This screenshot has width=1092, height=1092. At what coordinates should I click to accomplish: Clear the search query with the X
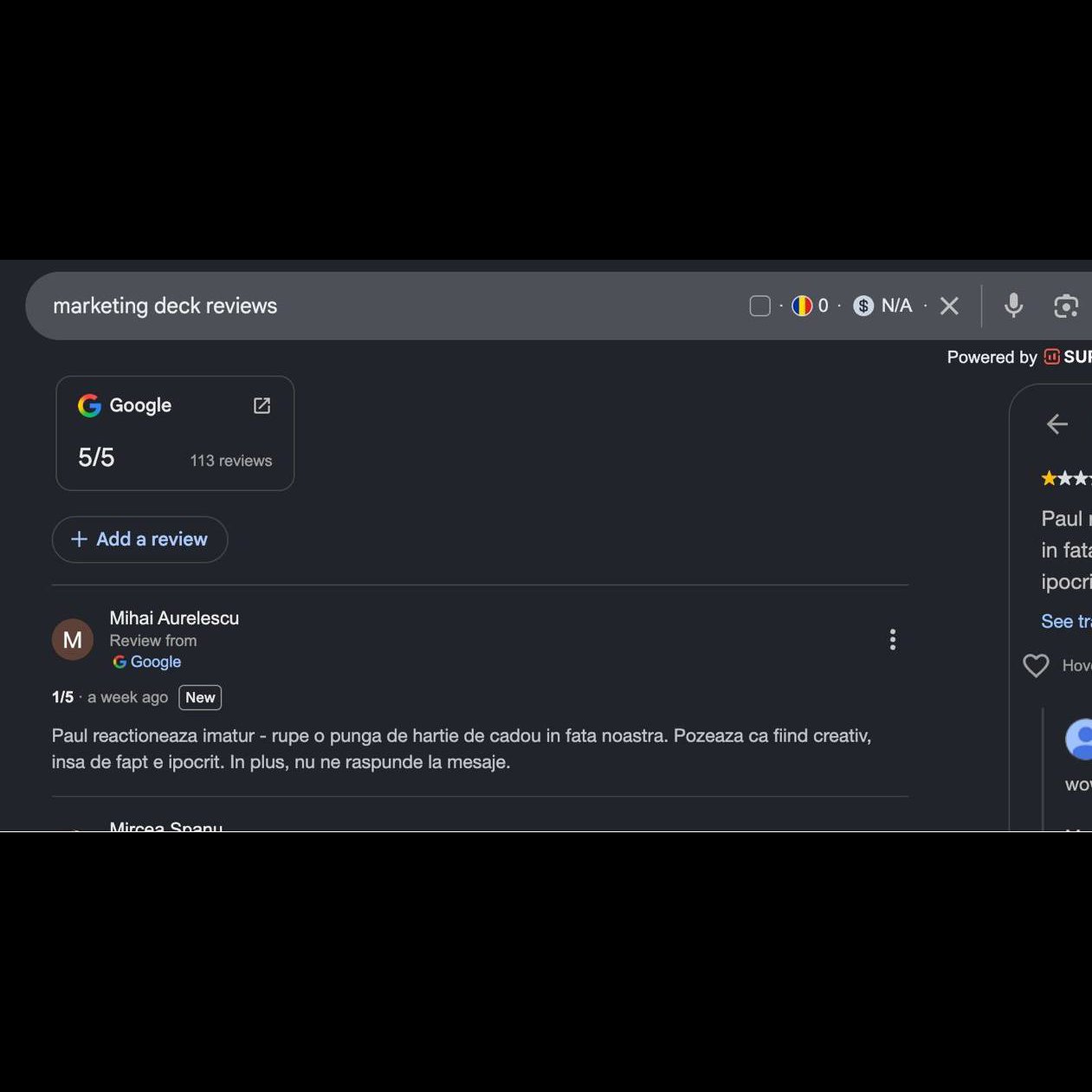(949, 306)
